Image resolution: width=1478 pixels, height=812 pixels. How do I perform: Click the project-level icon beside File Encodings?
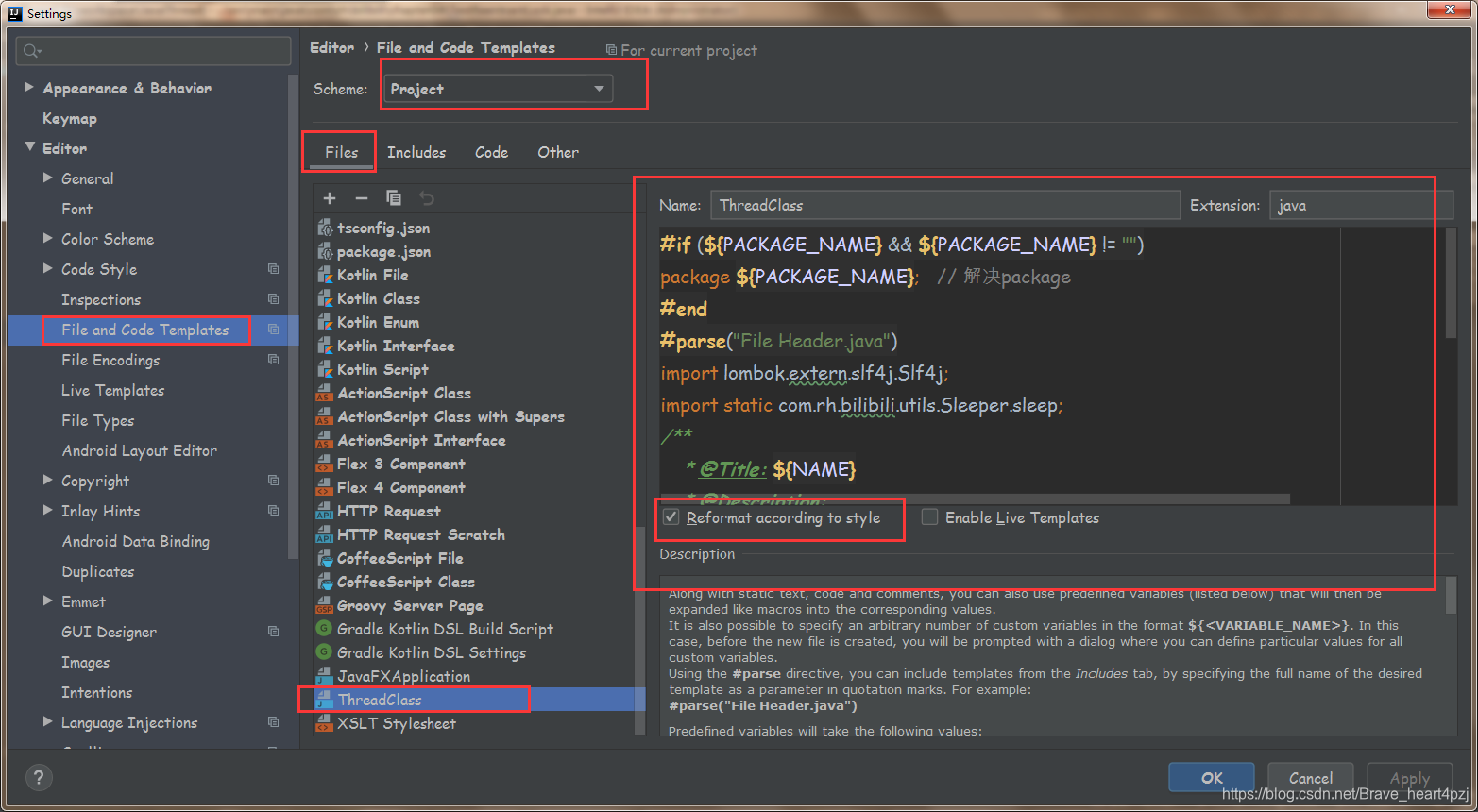pos(273,360)
